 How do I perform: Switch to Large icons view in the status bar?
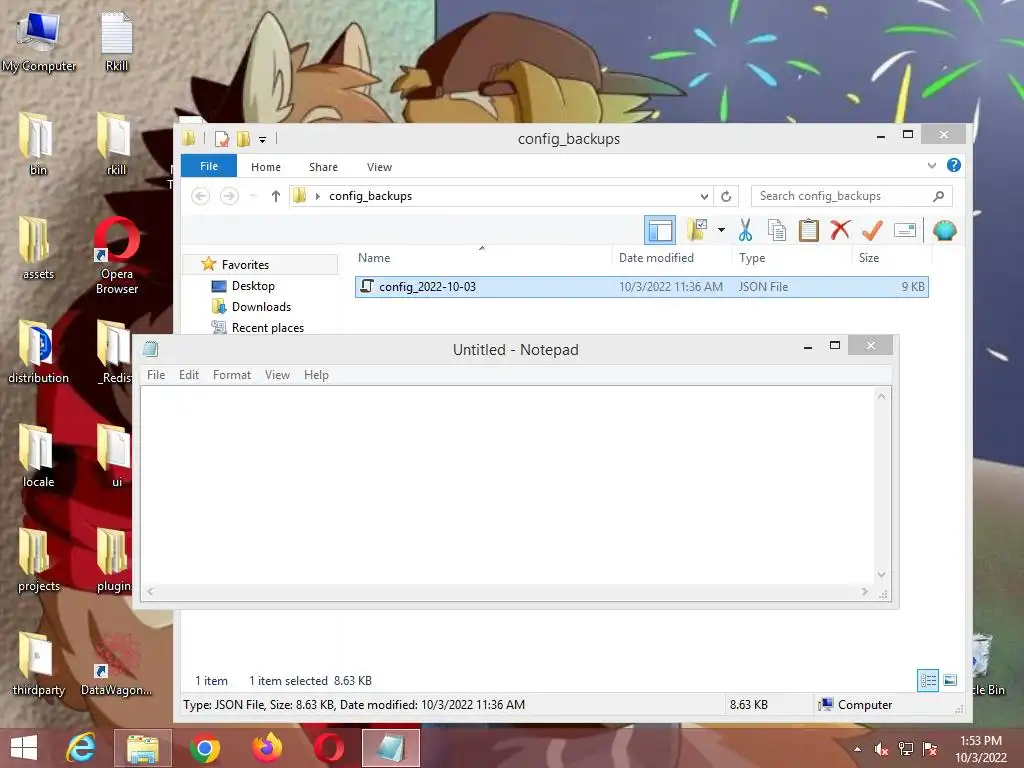(x=950, y=680)
